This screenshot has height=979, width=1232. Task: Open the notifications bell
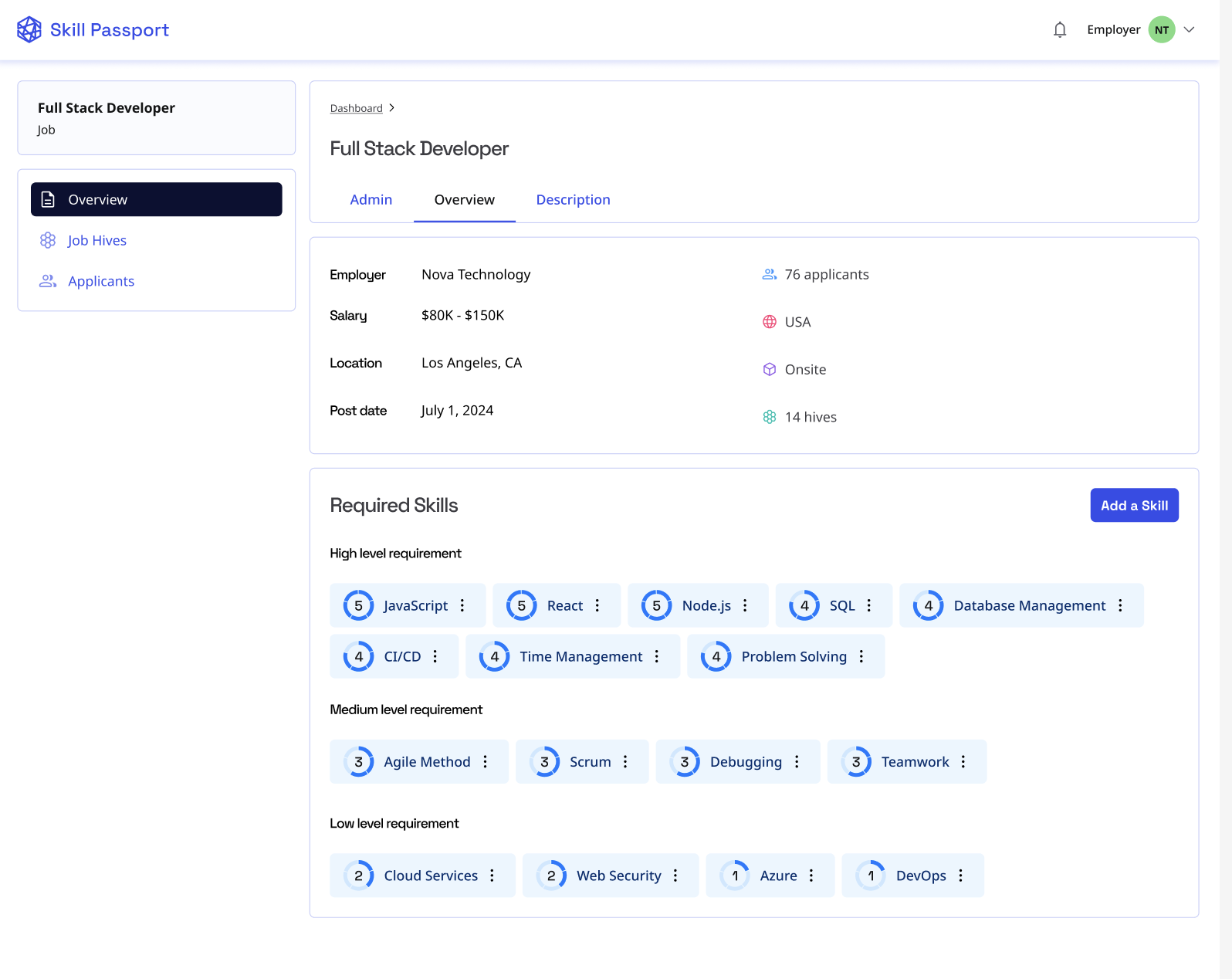(1060, 30)
